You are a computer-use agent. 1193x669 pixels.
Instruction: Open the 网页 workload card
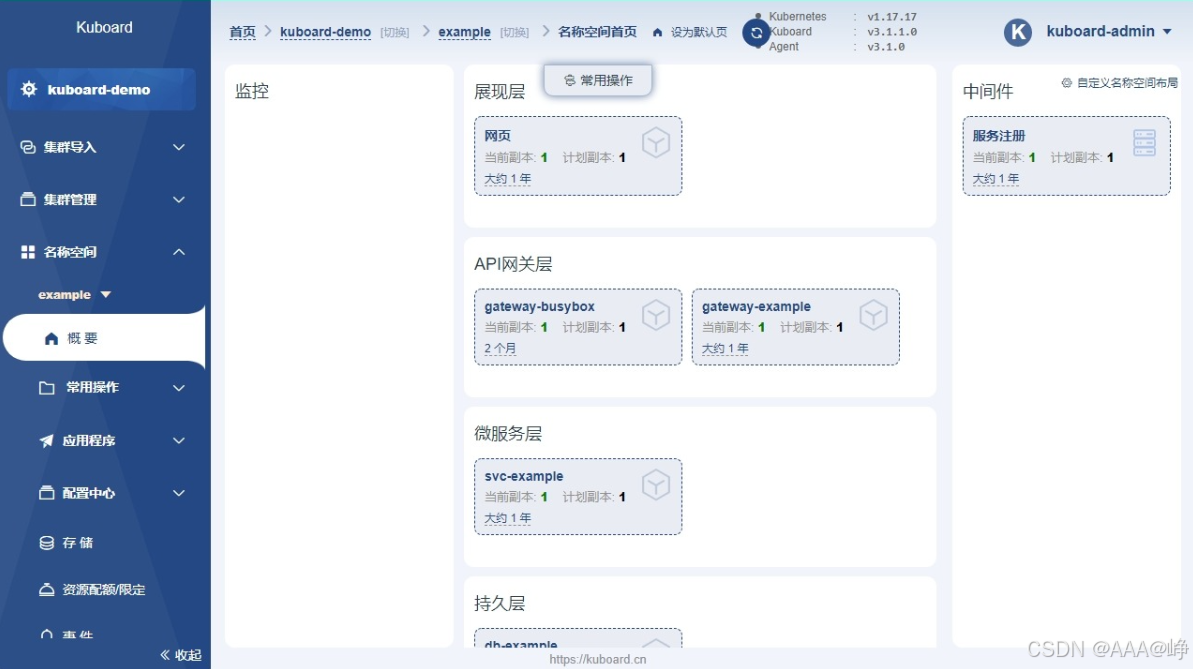pos(578,156)
